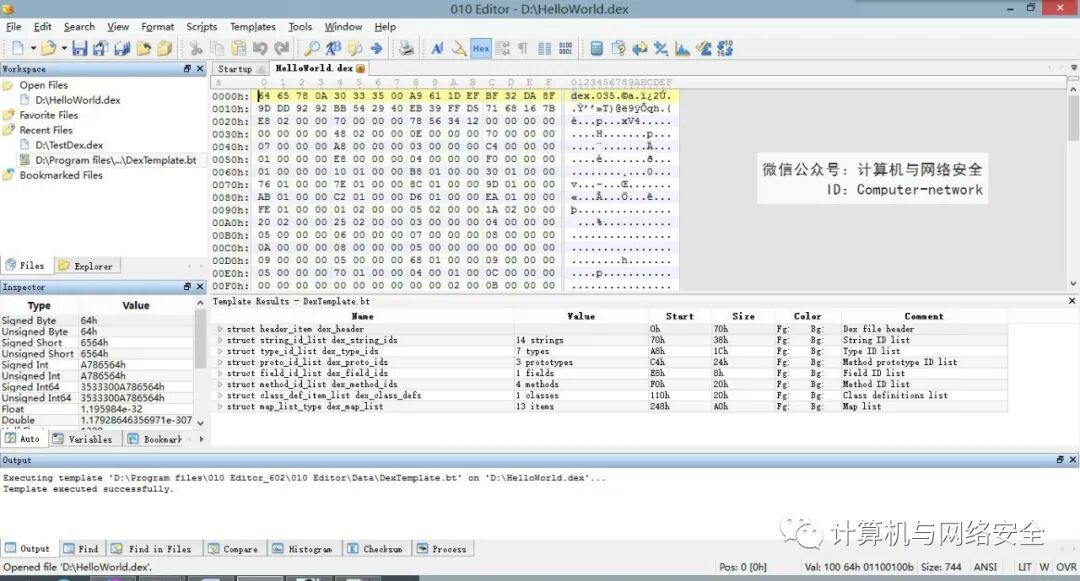Open the Process output tab
The height and width of the screenshot is (581, 1080).
[442, 549]
